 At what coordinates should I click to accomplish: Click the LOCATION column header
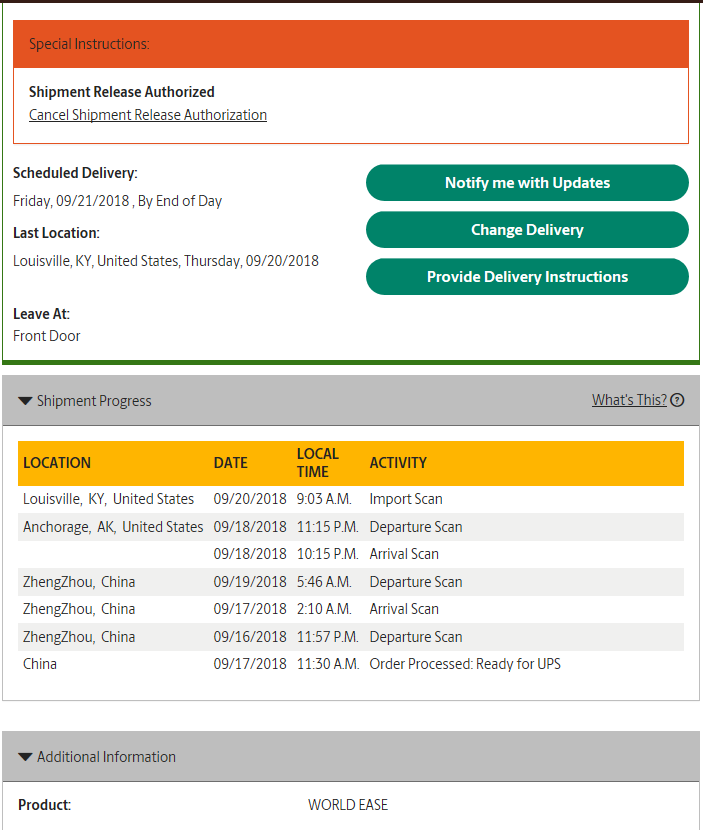coord(57,463)
